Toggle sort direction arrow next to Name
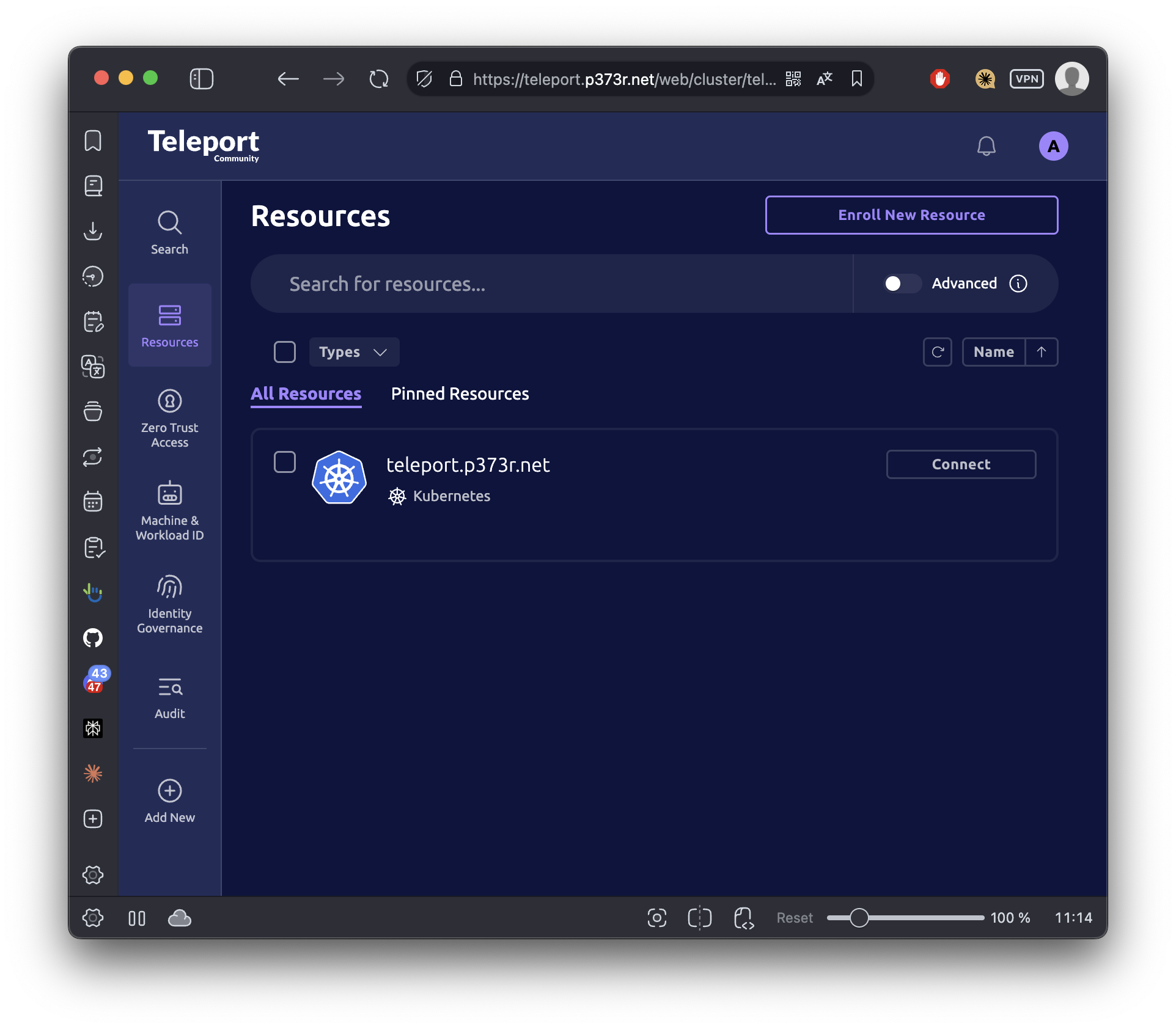The width and height of the screenshot is (1176, 1029). point(1041,352)
